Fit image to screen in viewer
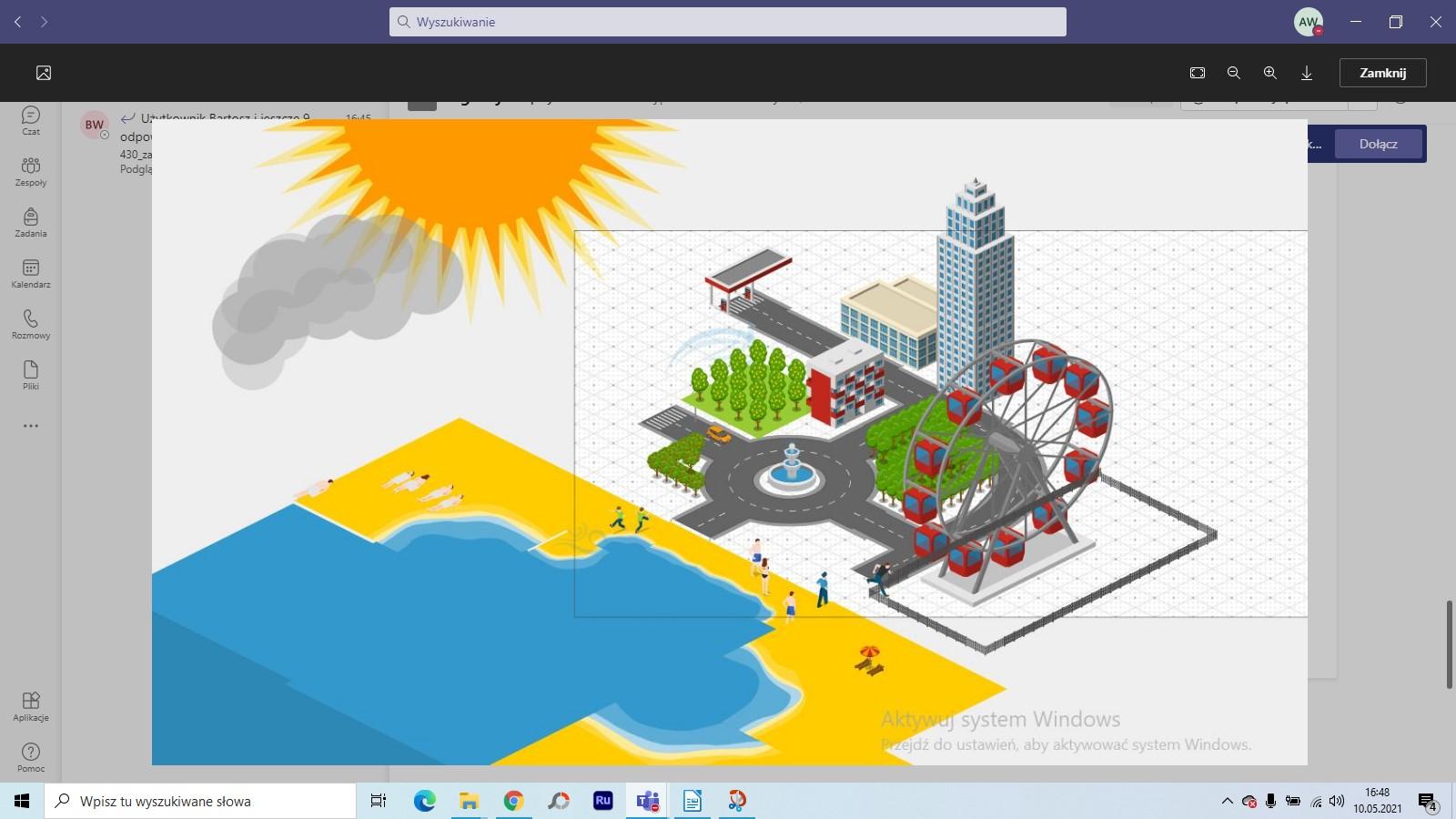Viewport: 1456px width, 819px height. pos(1198,73)
